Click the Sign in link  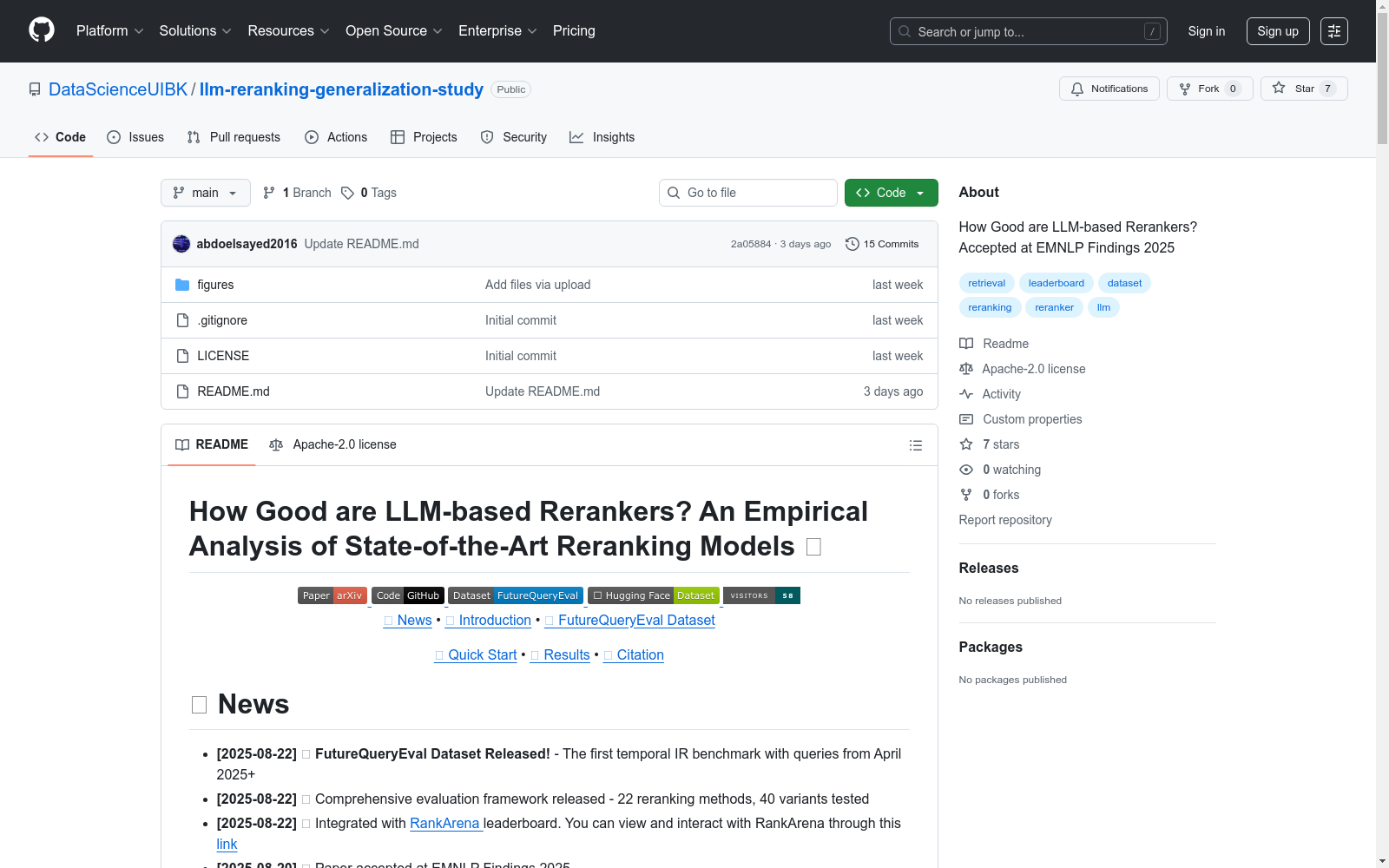pyautogui.click(x=1207, y=31)
